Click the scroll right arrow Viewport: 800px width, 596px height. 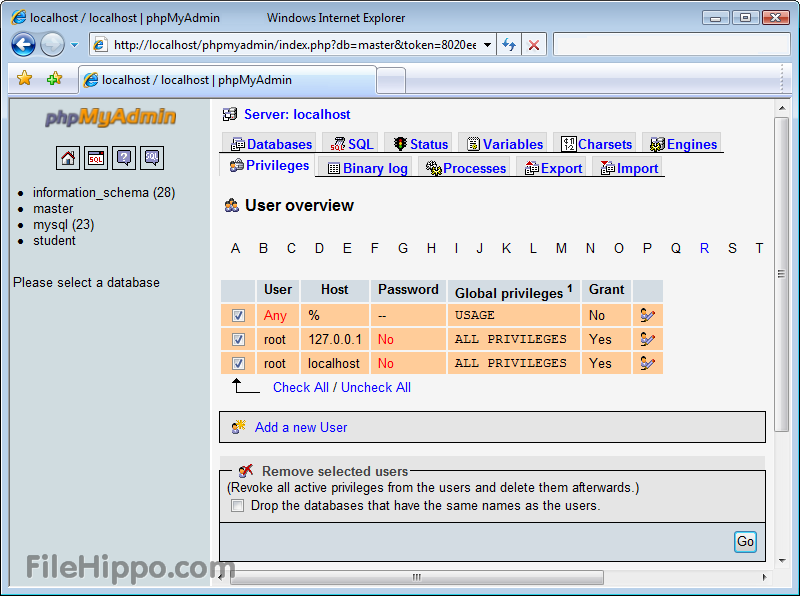click(x=764, y=577)
